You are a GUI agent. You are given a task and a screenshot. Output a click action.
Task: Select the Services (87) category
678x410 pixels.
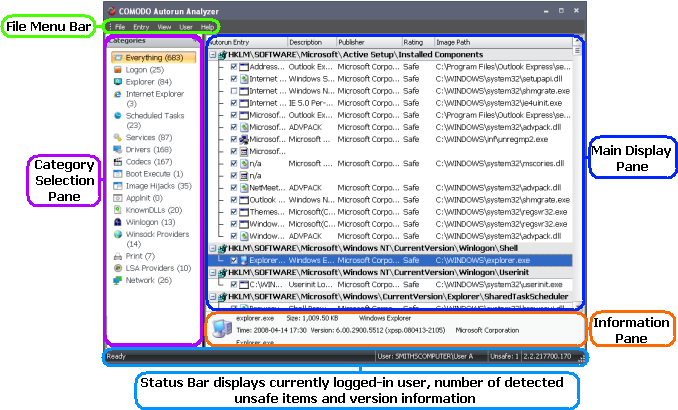(x=149, y=137)
